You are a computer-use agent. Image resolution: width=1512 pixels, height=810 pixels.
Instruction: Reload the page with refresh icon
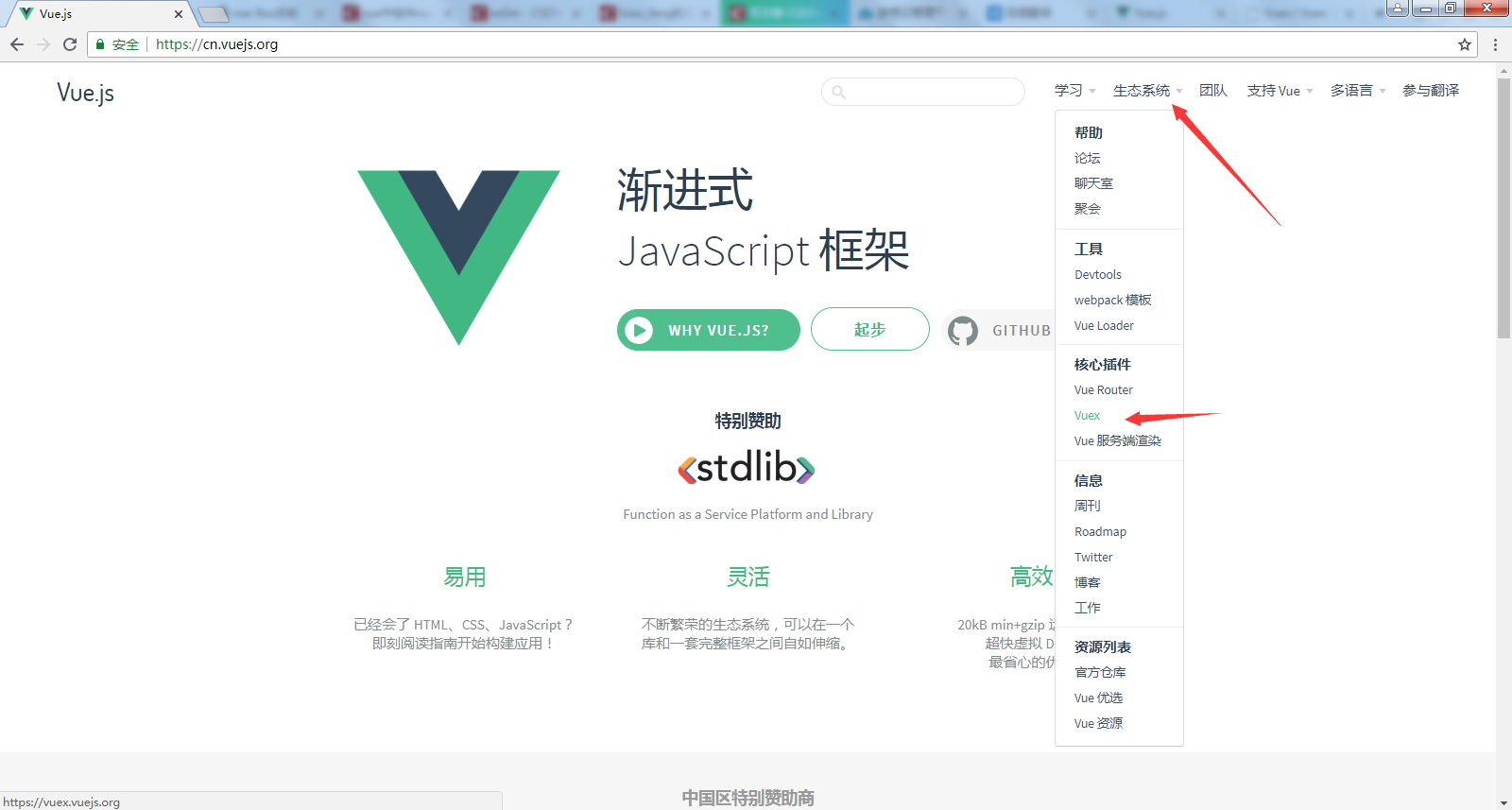69,44
